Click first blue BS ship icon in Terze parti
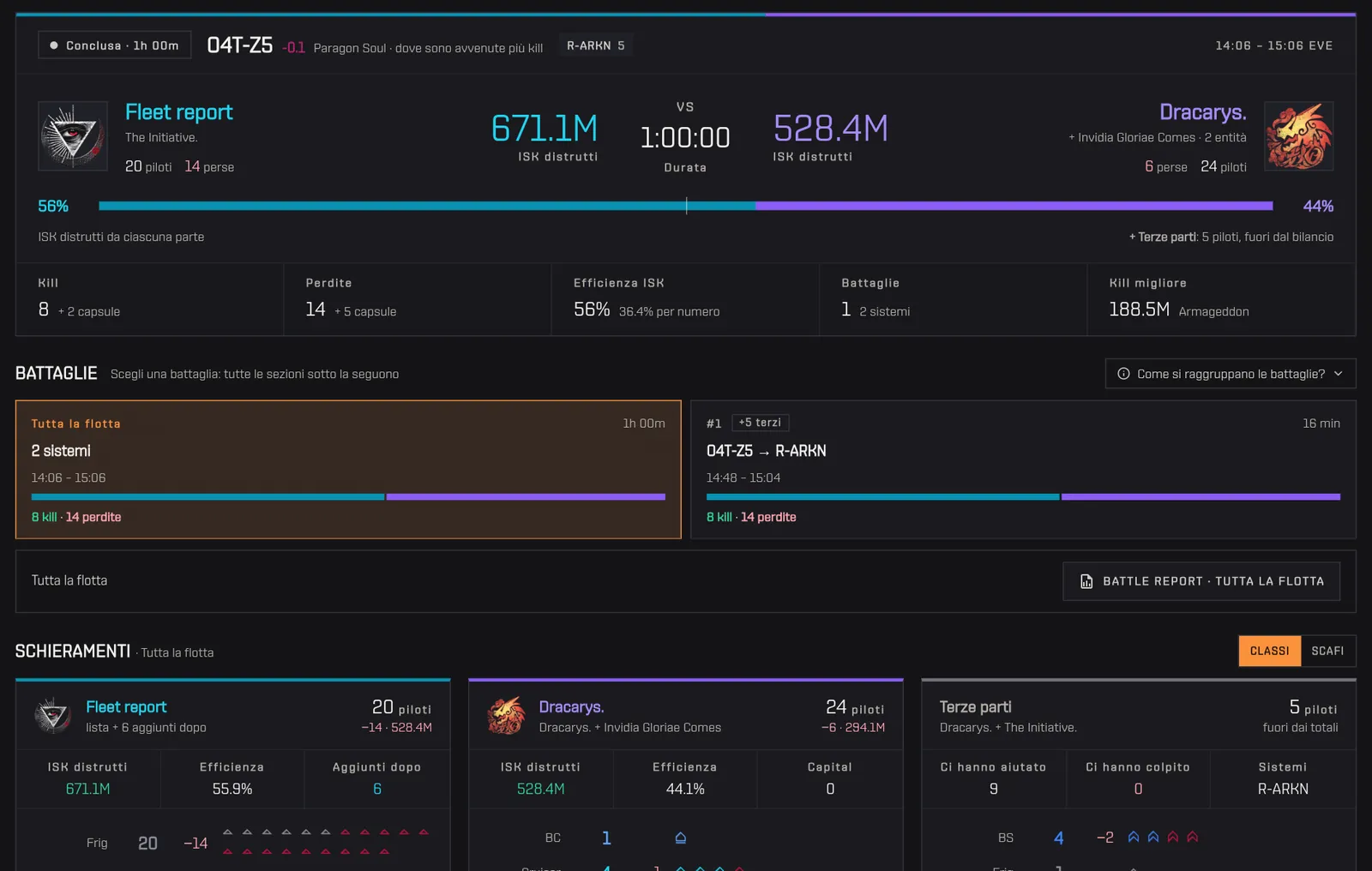Image resolution: width=1372 pixels, height=871 pixels. [x=1134, y=837]
